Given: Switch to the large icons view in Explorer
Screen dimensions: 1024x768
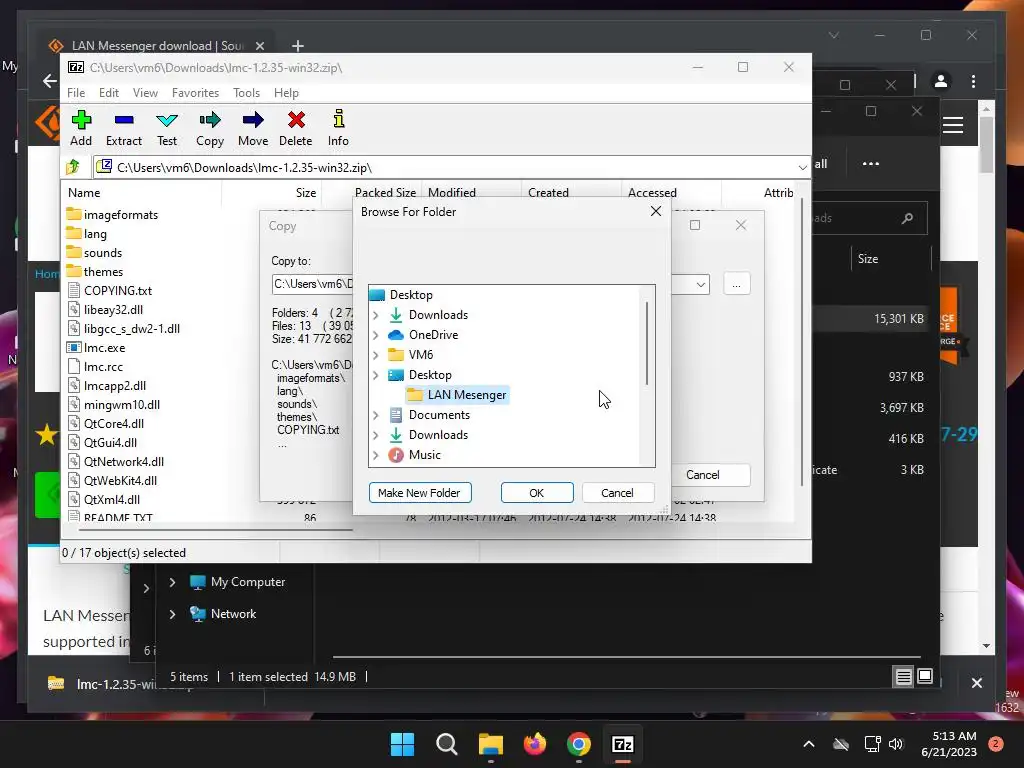Looking at the screenshot, I should (925, 677).
